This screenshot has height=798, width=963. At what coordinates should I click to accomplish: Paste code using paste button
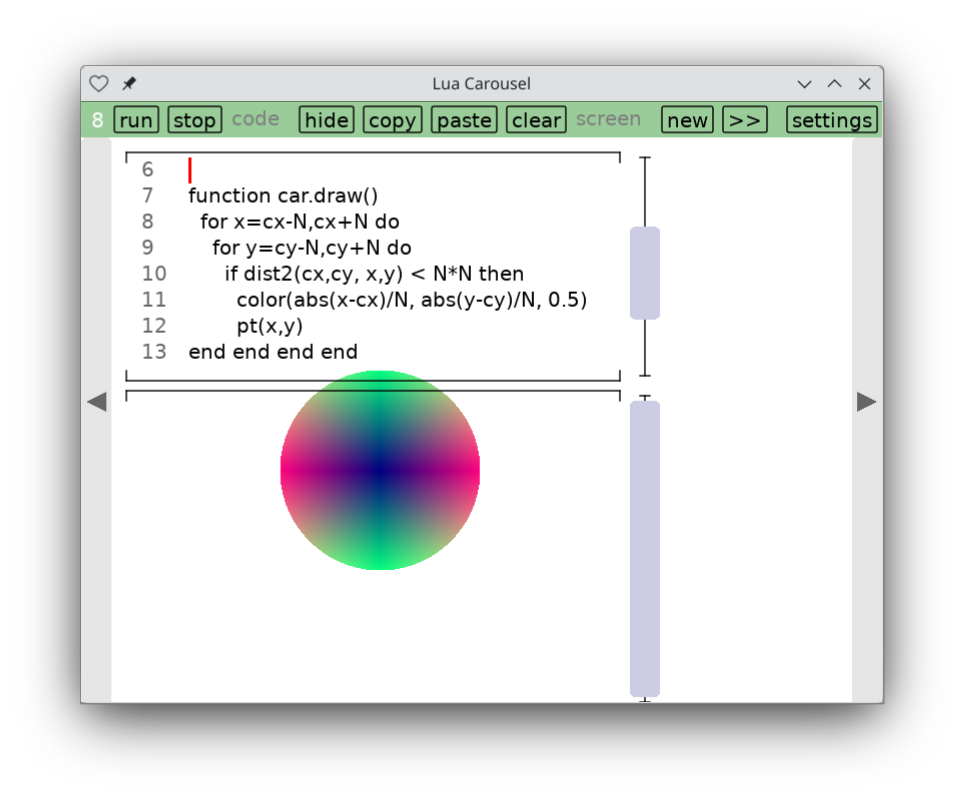pyautogui.click(x=464, y=120)
